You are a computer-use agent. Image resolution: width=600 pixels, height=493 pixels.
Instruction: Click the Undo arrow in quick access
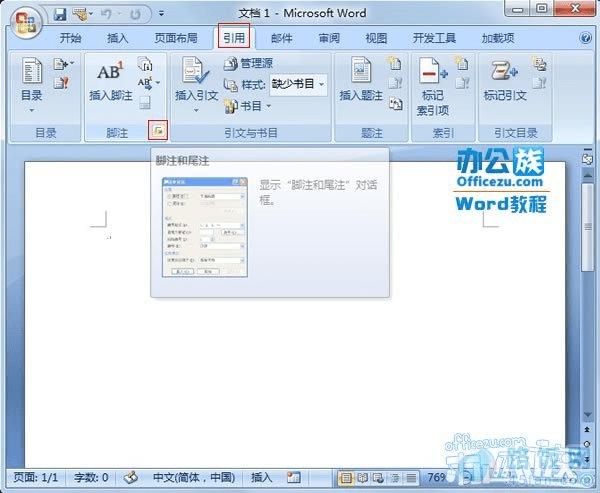(x=106, y=15)
